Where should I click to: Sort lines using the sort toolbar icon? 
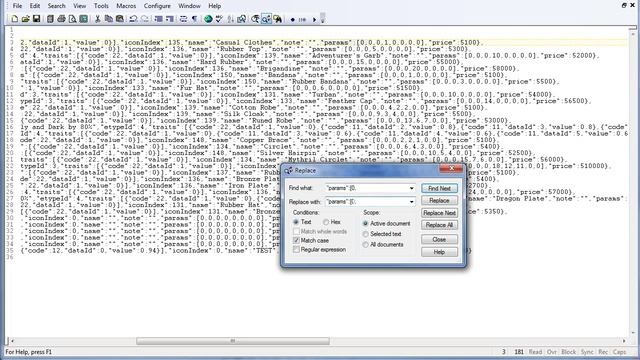[x=230, y=19]
